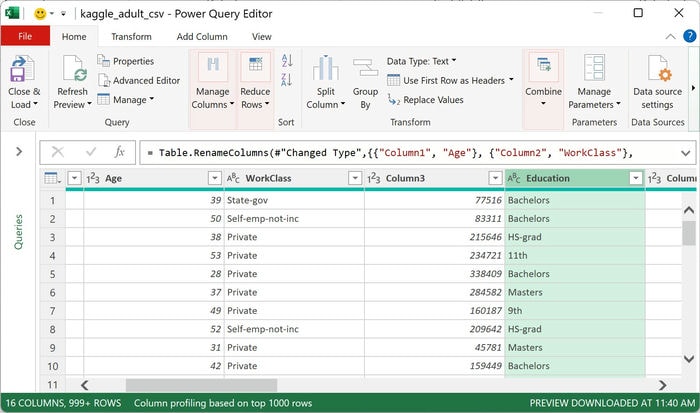Click the Split Column icon

(325, 68)
